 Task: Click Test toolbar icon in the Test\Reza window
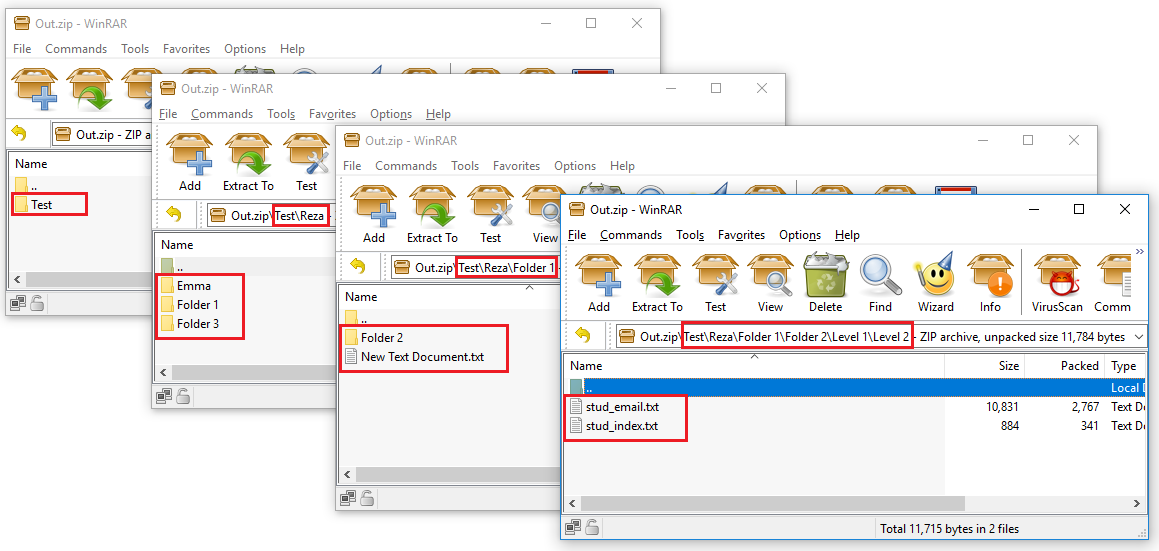coord(307,163)
